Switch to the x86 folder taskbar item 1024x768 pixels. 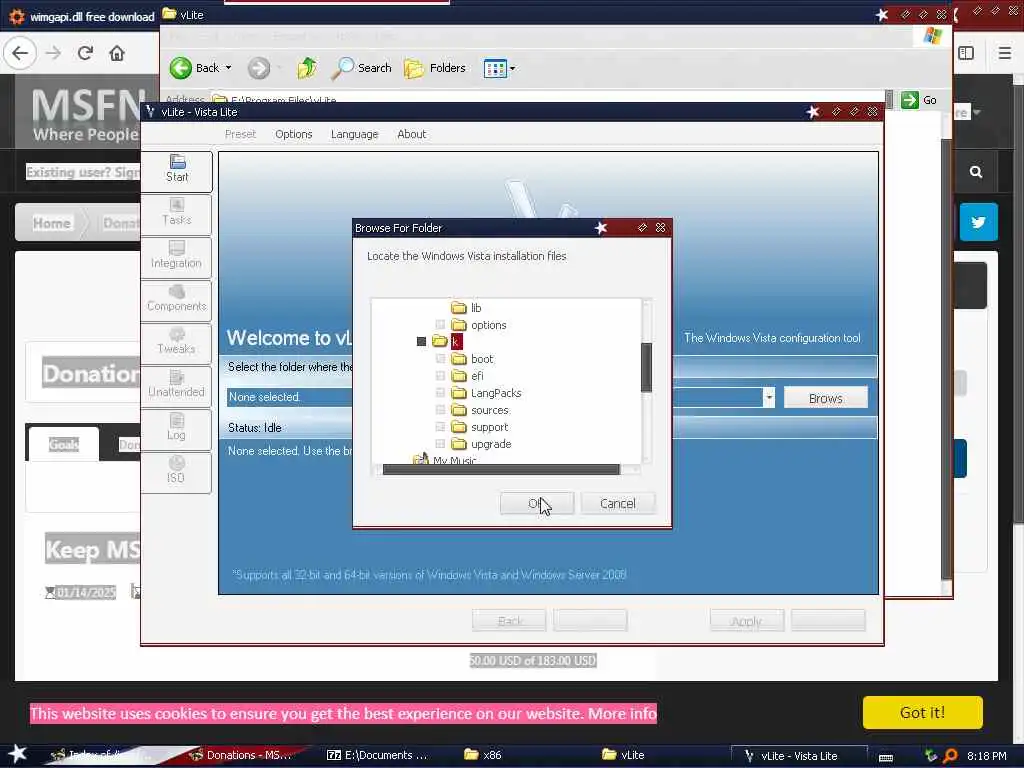[483, 755]
